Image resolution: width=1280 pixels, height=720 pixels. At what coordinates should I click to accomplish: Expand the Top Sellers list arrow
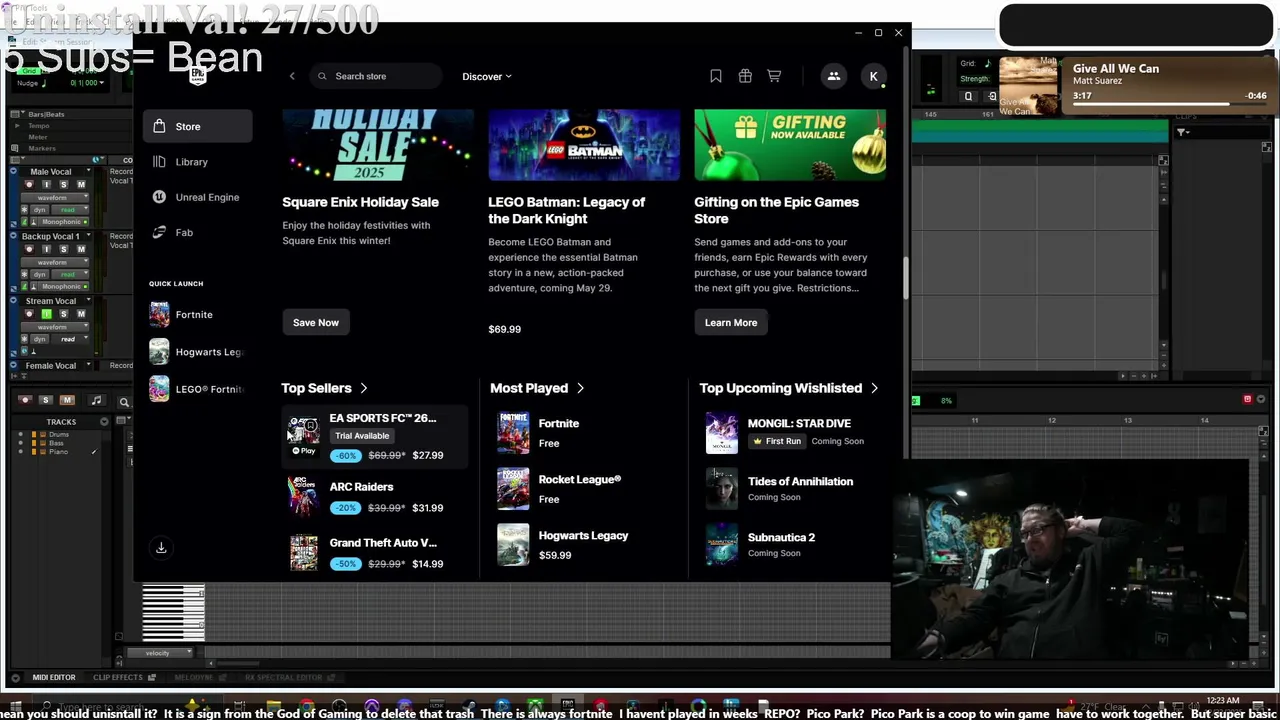pos(364,388)
